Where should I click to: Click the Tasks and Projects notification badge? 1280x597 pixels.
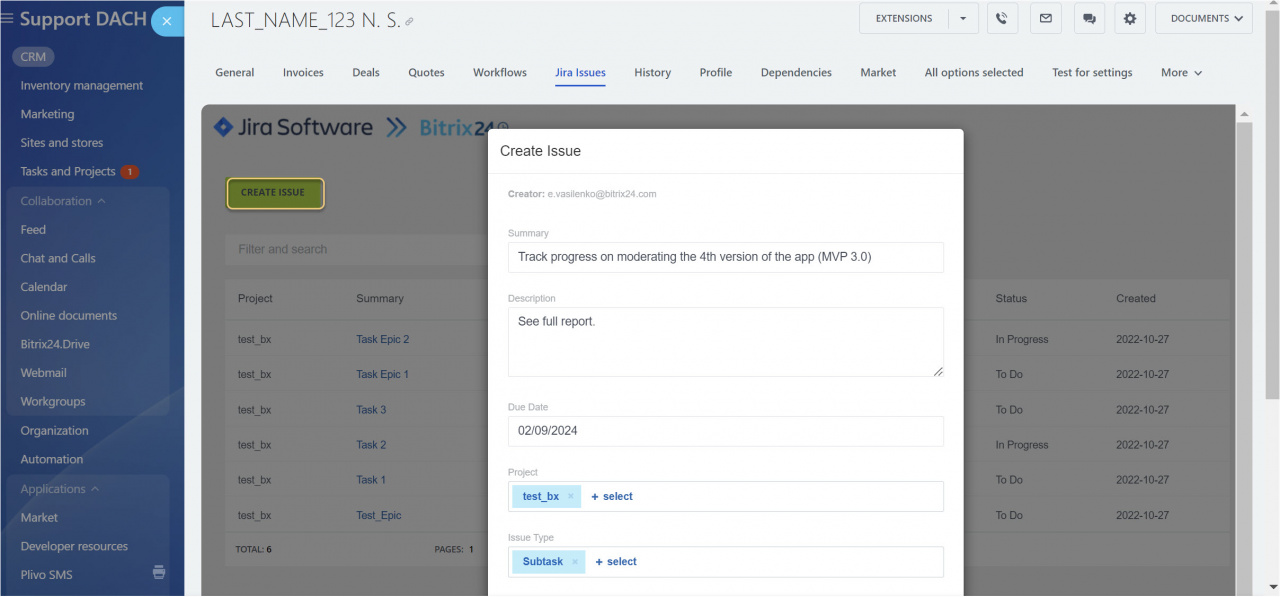coord(130,172)
